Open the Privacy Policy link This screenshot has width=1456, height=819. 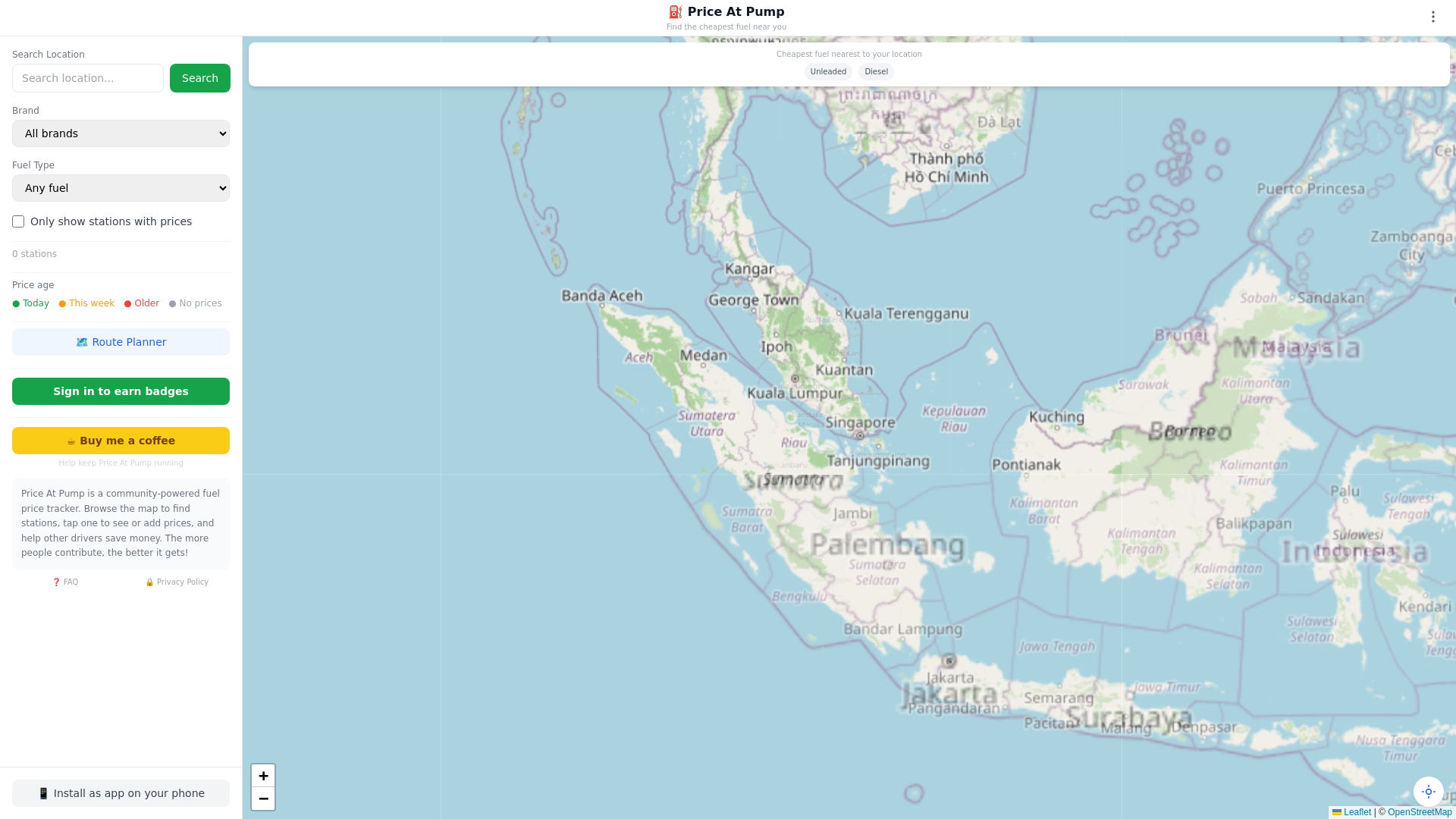[177, 582]
